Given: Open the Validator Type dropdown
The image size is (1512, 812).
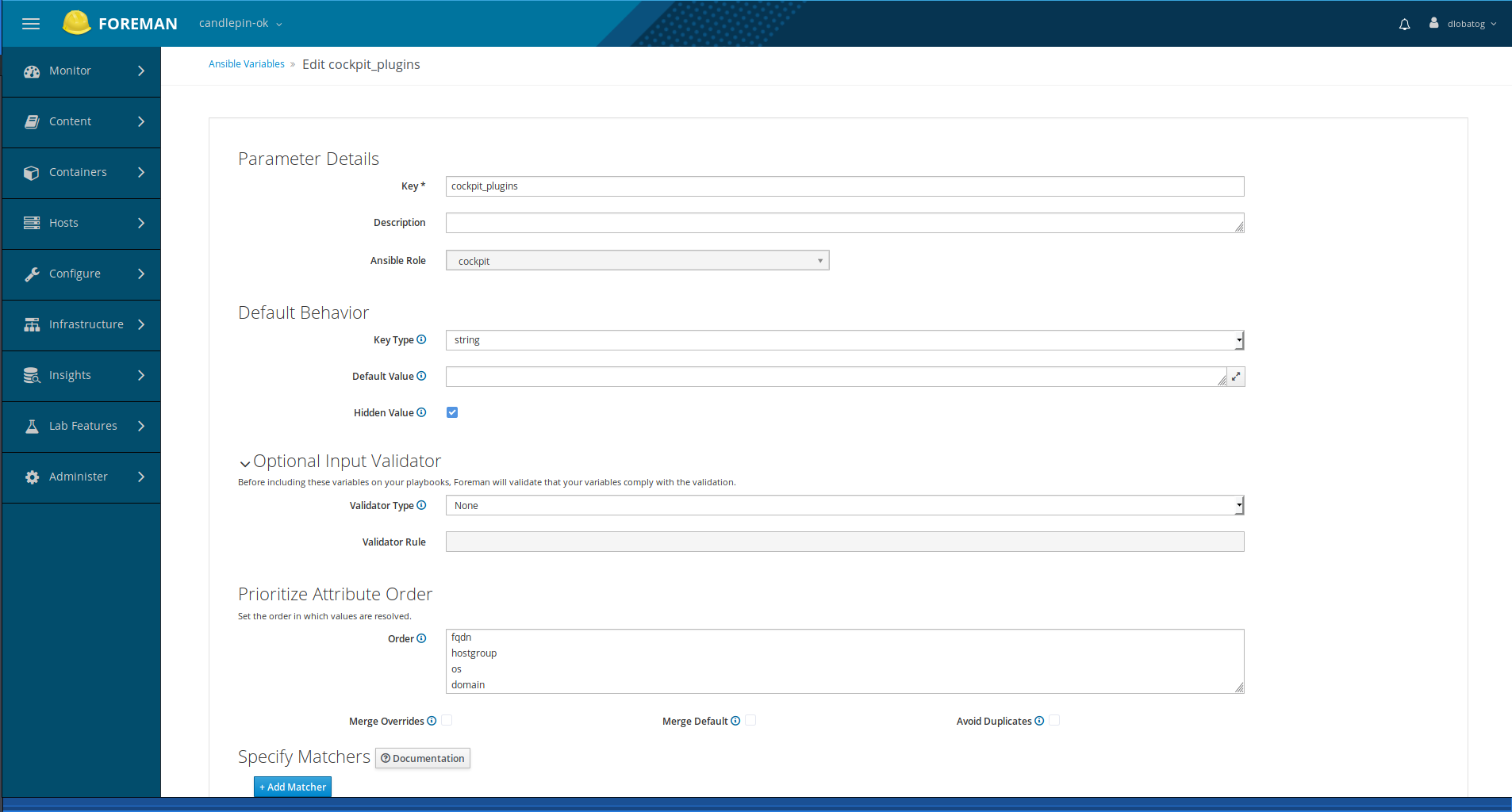Looking at the screenshot, I should [x=845, y=505].
